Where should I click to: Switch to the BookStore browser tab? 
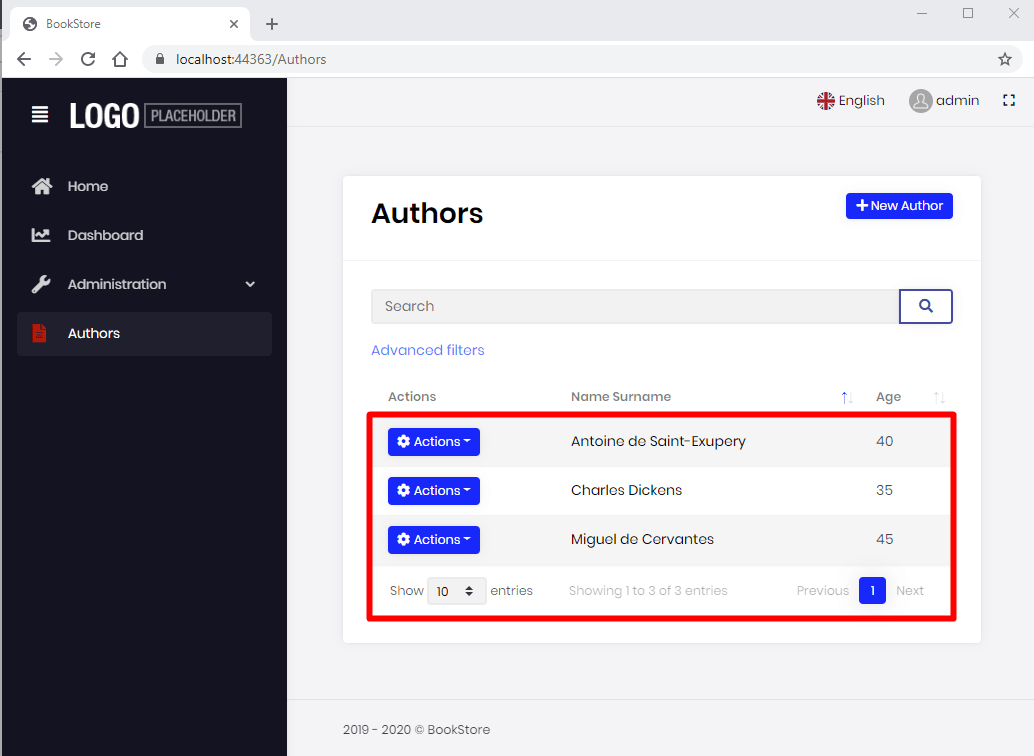130,24
